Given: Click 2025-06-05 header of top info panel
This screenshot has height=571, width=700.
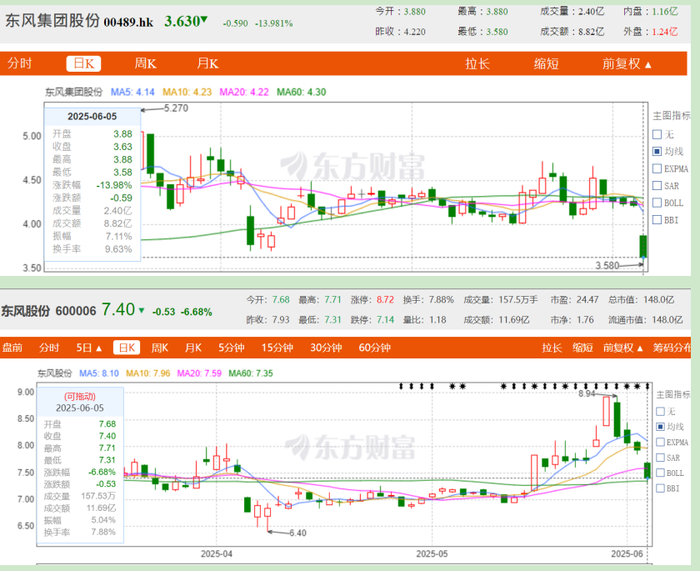Looking at the screenshot, I should pos(92,117).
